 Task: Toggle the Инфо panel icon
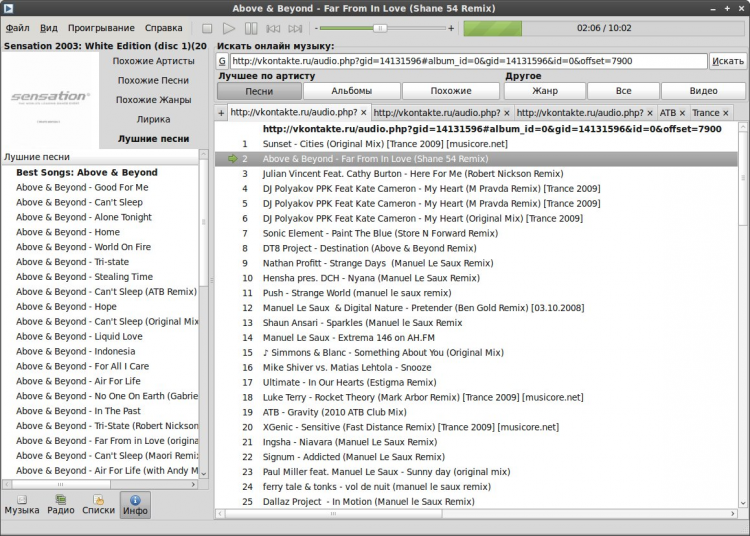click(x=135, y=505)
